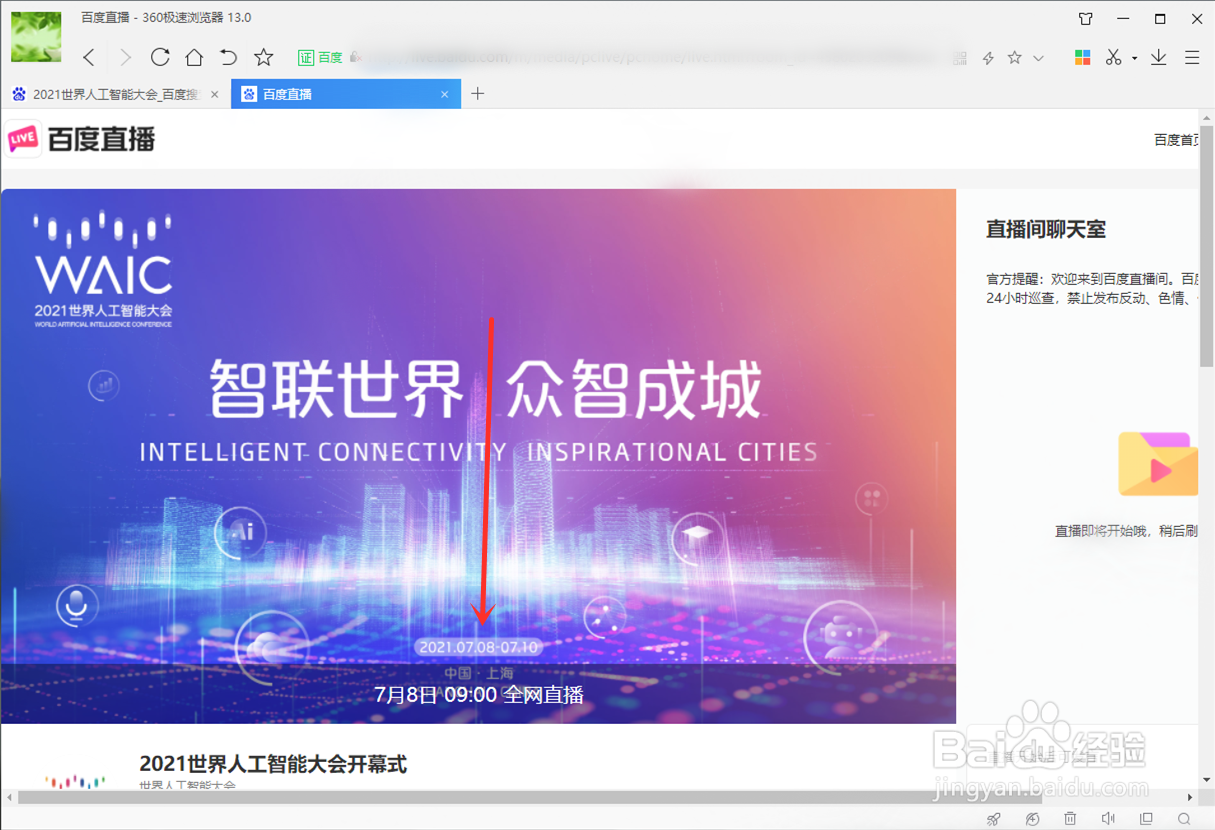Toggle the ad-blocker icon in status bar
Viewport: 1215px width, 830px height.
pos(1032,818)
